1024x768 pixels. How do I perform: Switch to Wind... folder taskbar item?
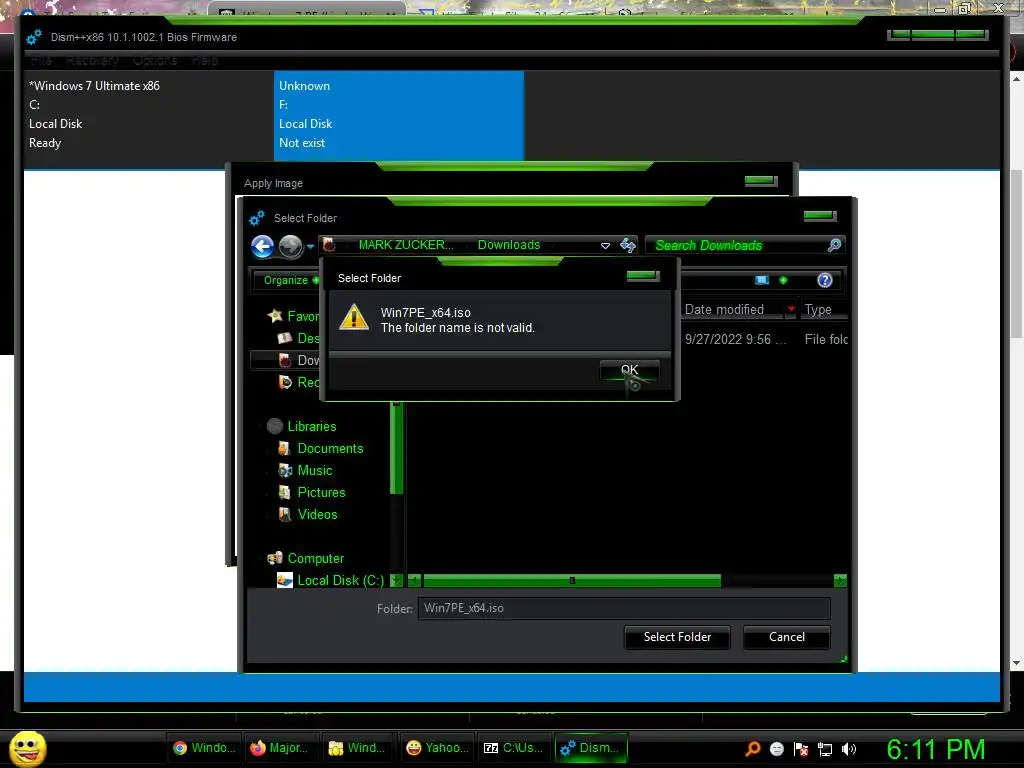(x=359, y=748)
